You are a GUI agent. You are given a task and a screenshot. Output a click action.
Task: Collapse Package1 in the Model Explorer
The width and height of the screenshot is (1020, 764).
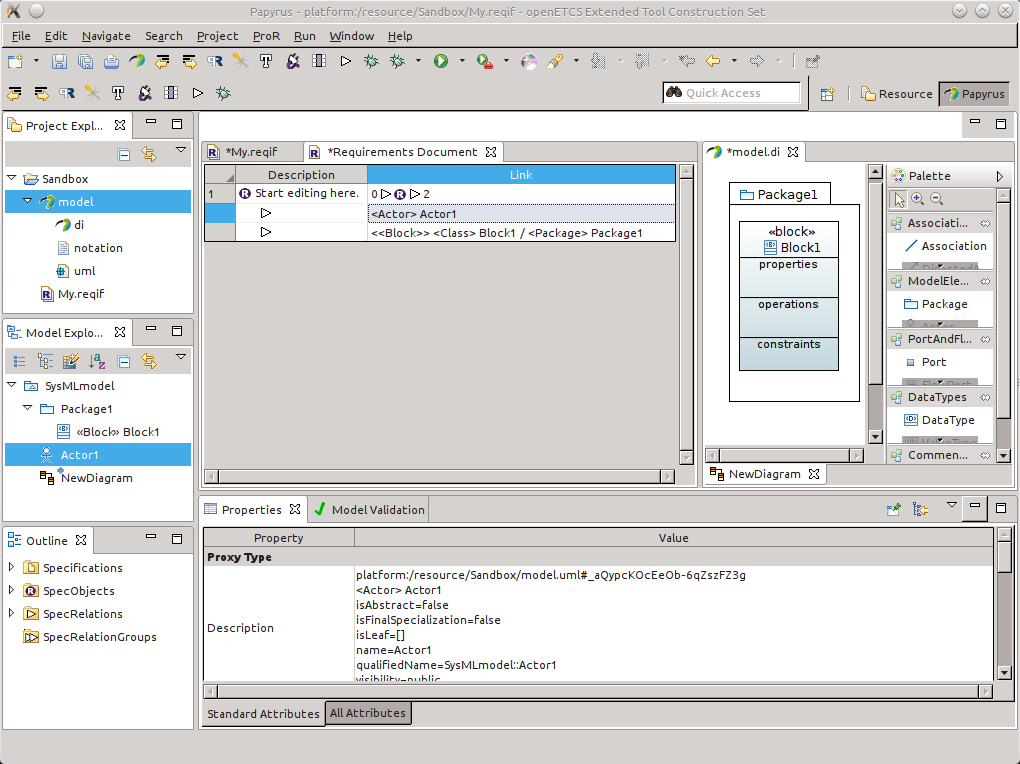pos(28,409)
